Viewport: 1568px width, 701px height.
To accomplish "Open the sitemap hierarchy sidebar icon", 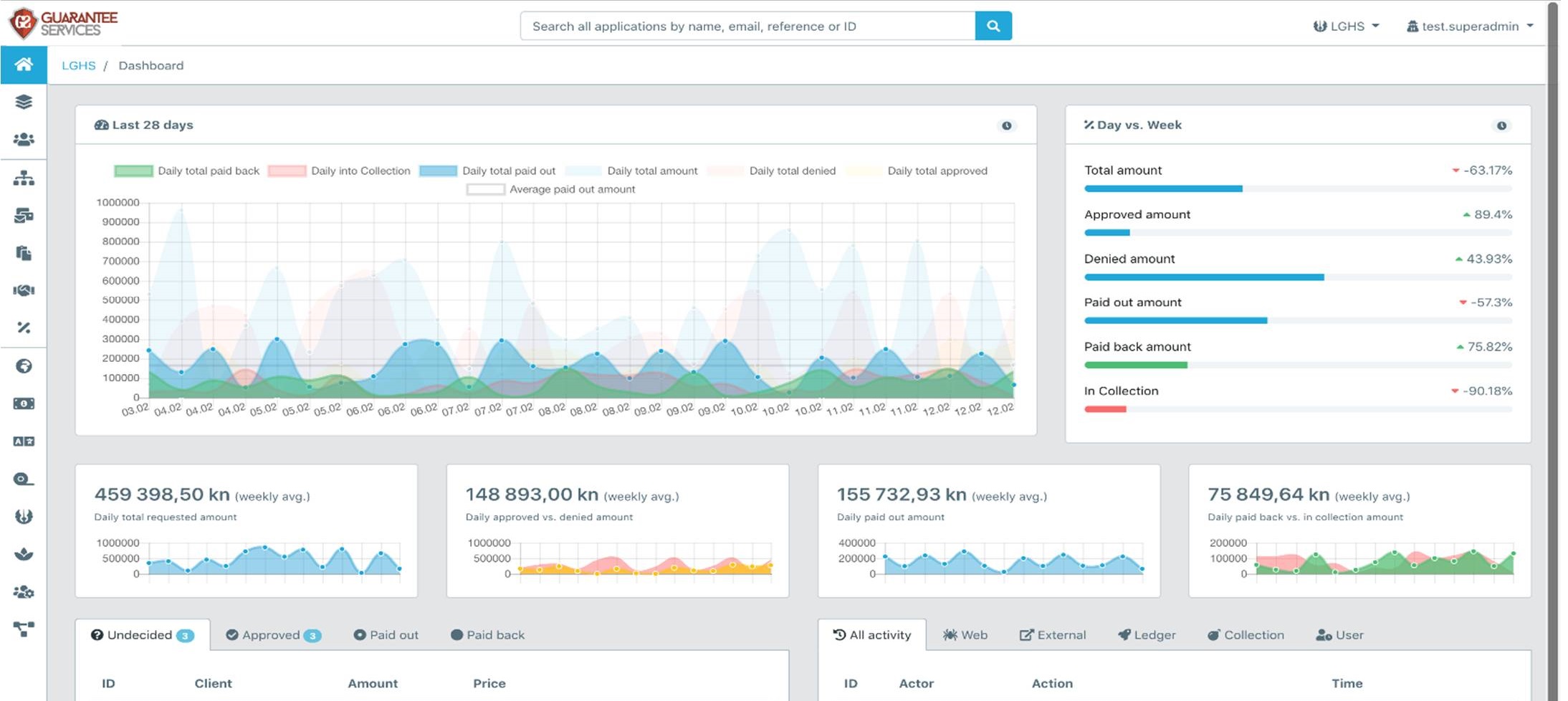I will click(24, 178).
